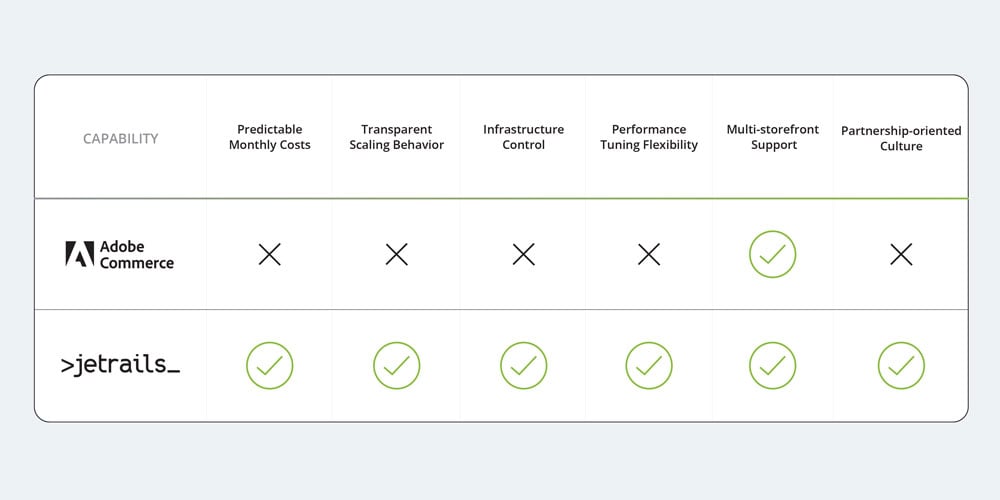1000x500 pixels.
Task: Click the Infrastructure Control header
Action: point(523,137)
